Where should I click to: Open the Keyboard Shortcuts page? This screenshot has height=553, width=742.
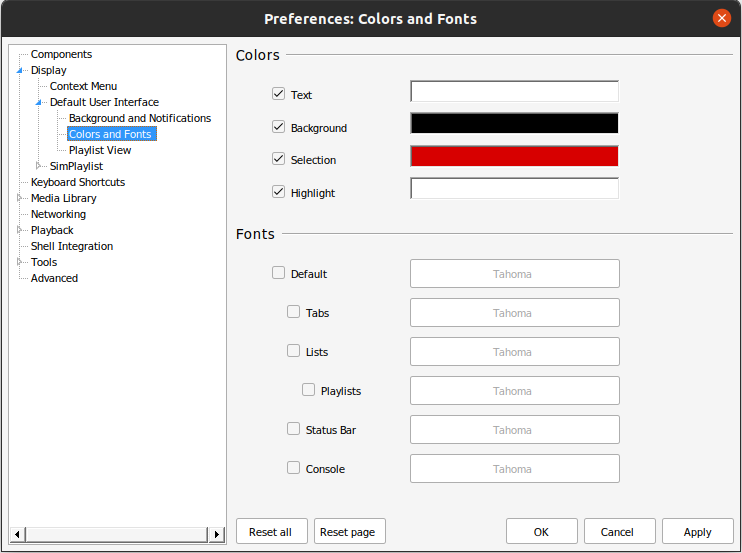click(78, 182)
